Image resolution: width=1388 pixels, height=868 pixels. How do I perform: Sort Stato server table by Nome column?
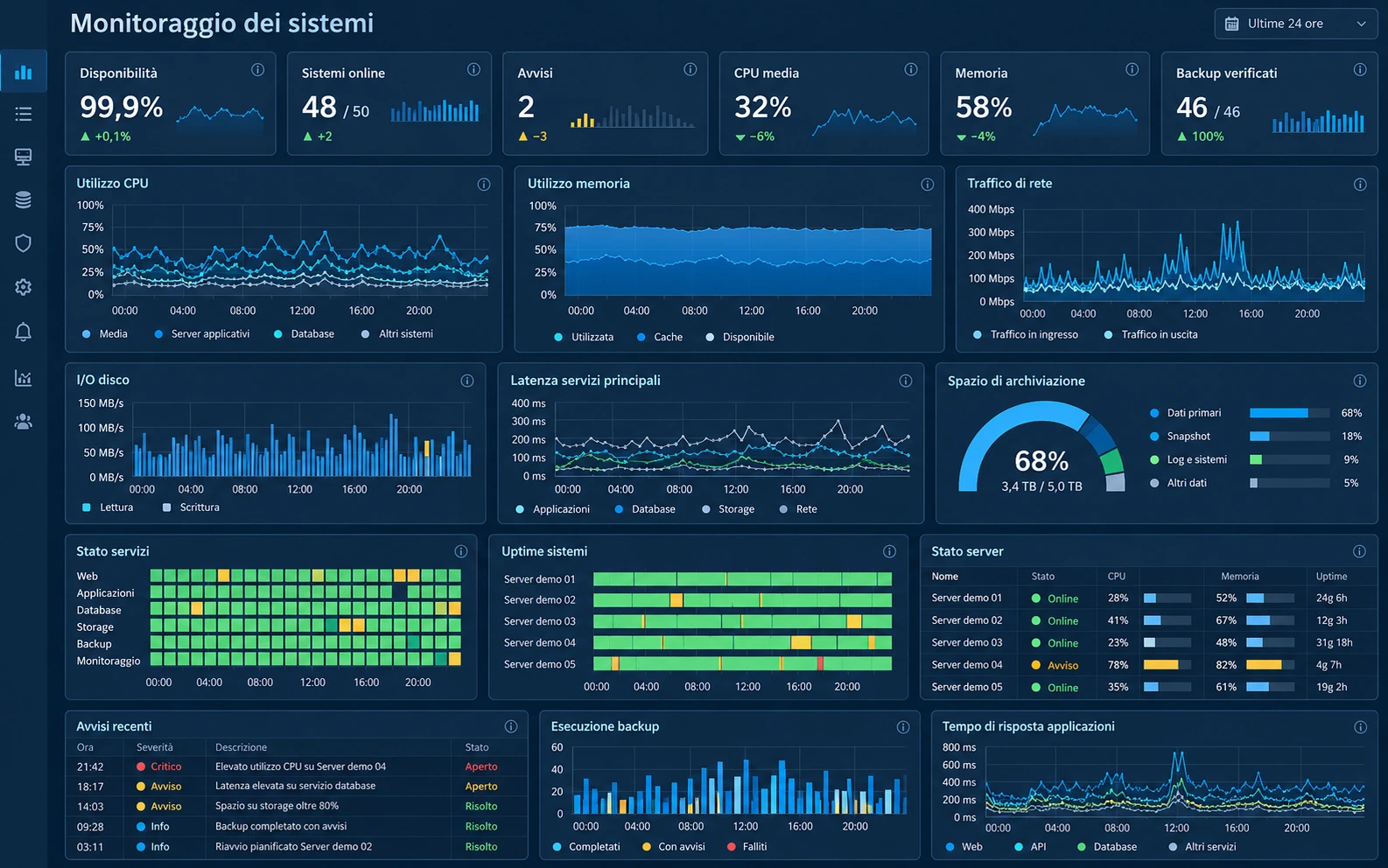945,577
